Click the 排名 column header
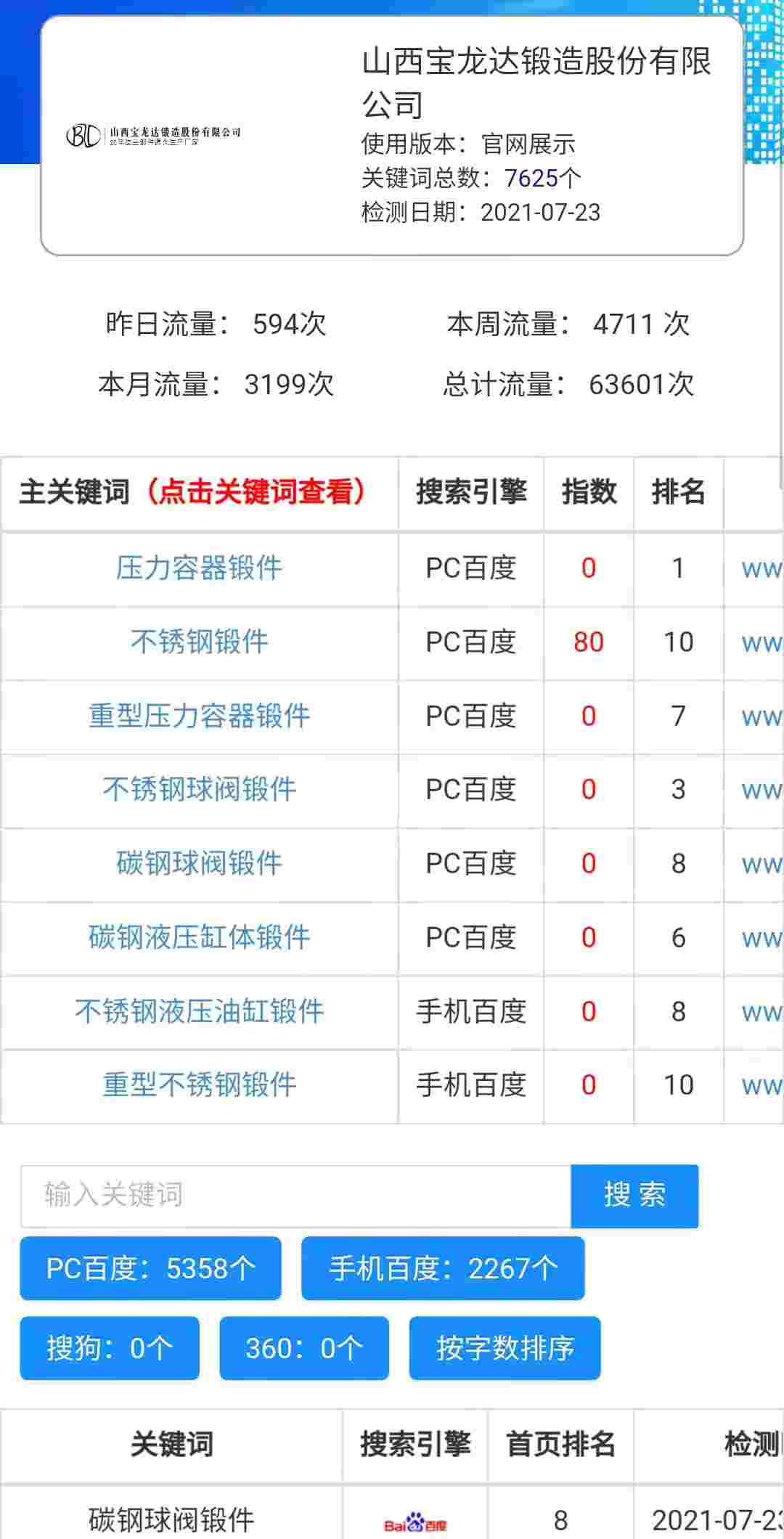This screenshot has width=784, height=1539. pos(678,492)
